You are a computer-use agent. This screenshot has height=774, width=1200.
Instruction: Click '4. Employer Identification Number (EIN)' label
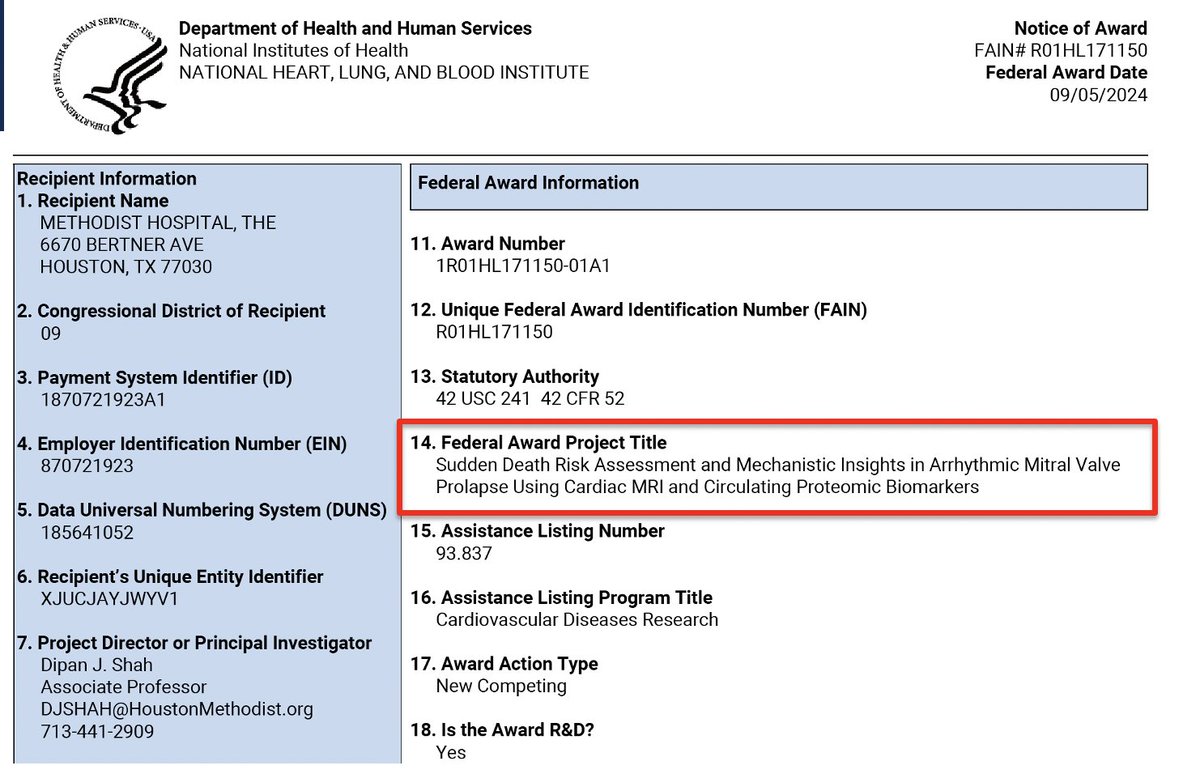(x=183, y=444)
